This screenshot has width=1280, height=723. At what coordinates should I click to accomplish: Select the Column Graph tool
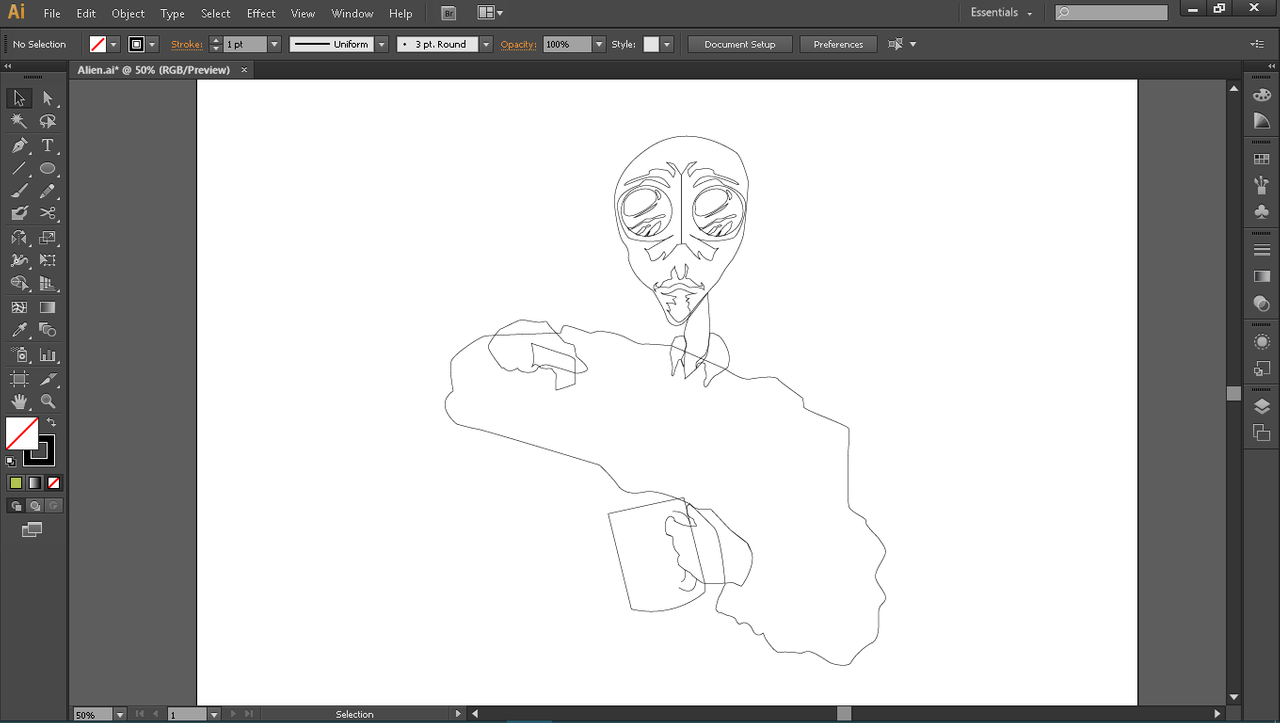(x=48, y=355)
